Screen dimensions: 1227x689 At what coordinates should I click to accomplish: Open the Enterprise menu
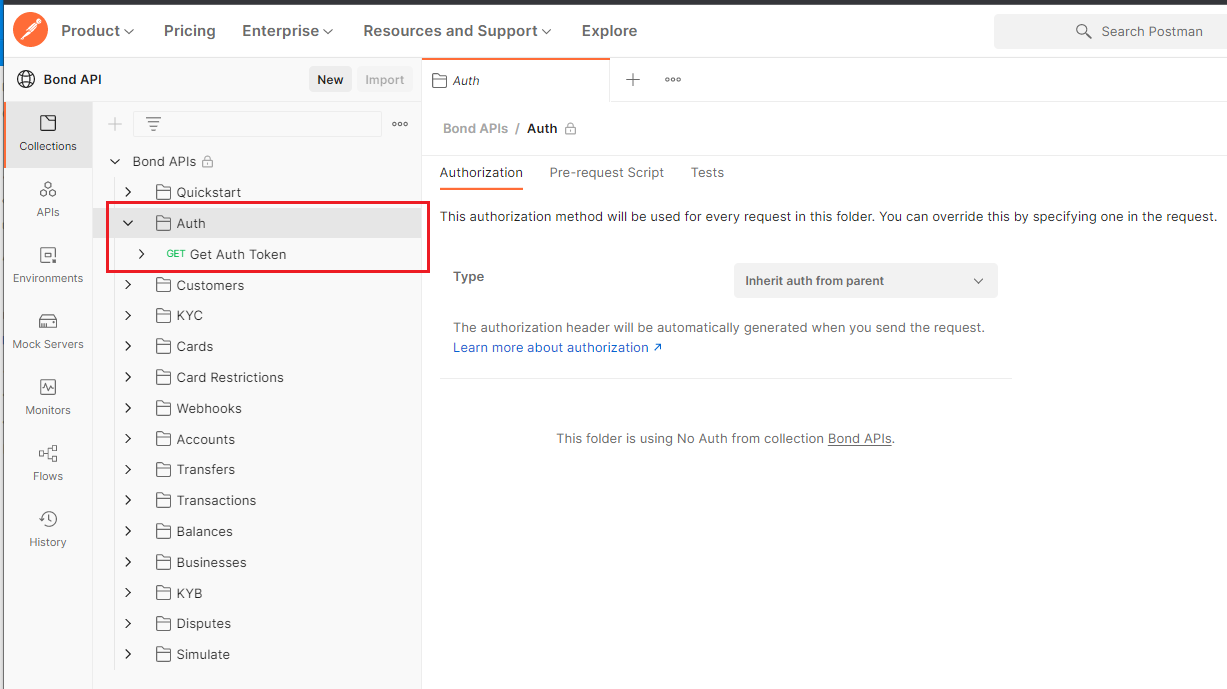tap(288, 31)
